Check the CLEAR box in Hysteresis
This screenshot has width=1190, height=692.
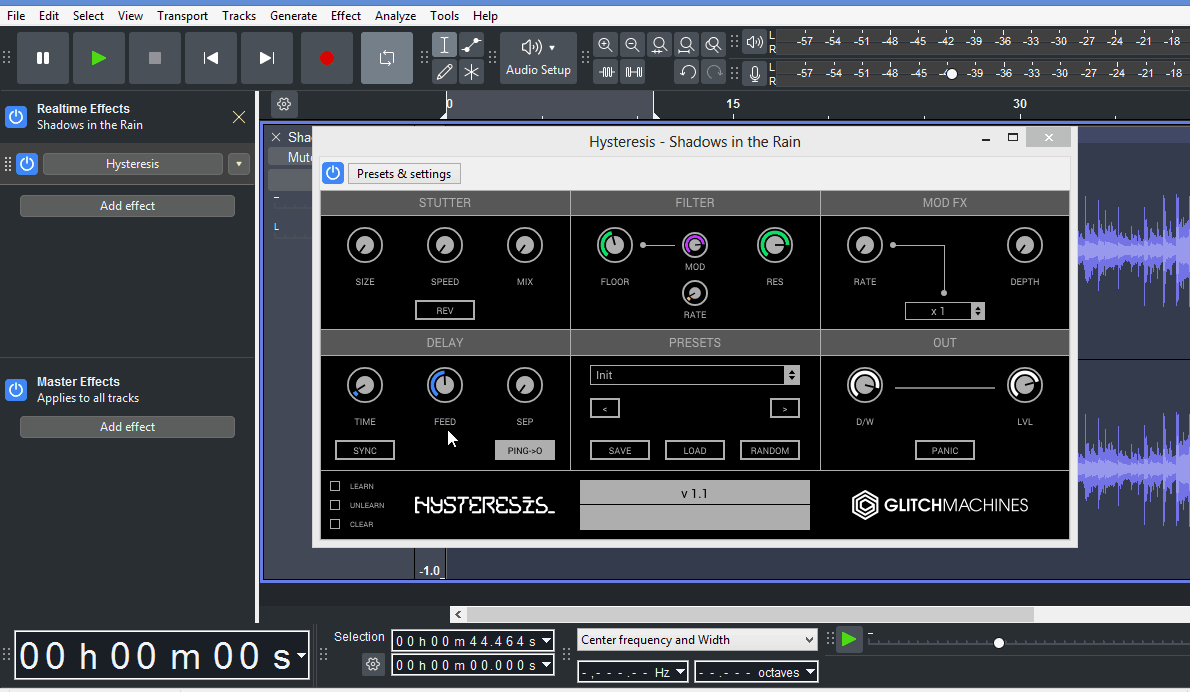coord(337,523)
